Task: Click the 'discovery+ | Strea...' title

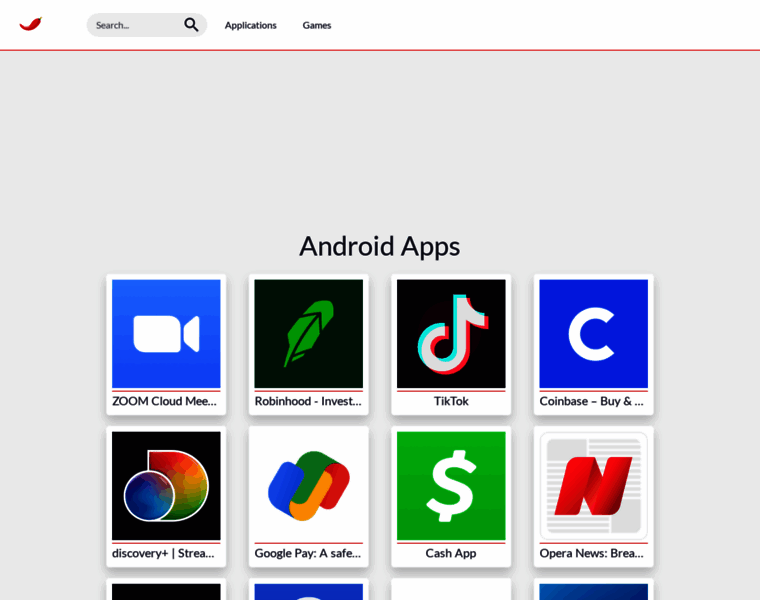Action: [x=163, y=553]
